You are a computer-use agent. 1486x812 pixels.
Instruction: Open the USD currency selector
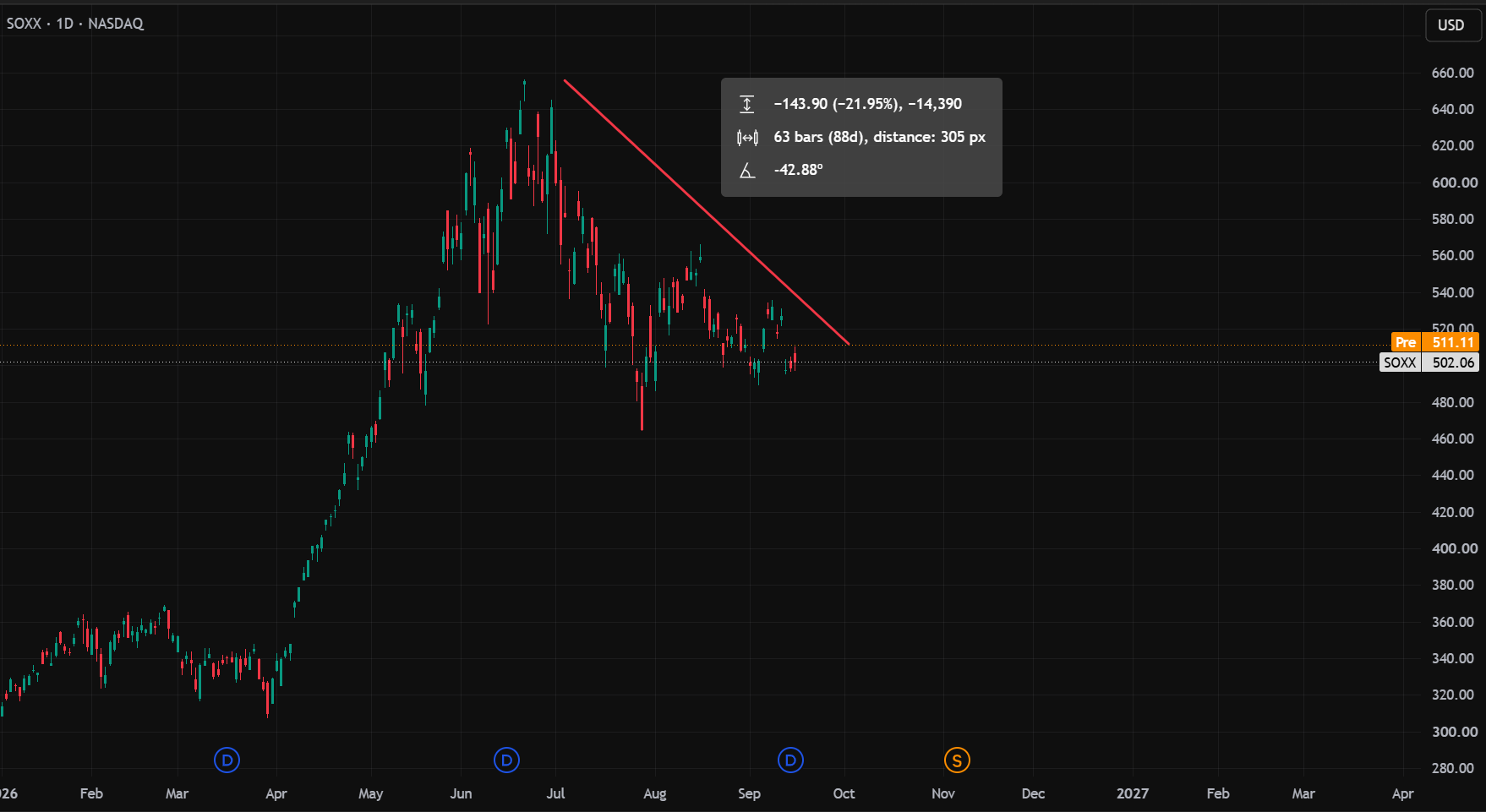point(1452,25)
